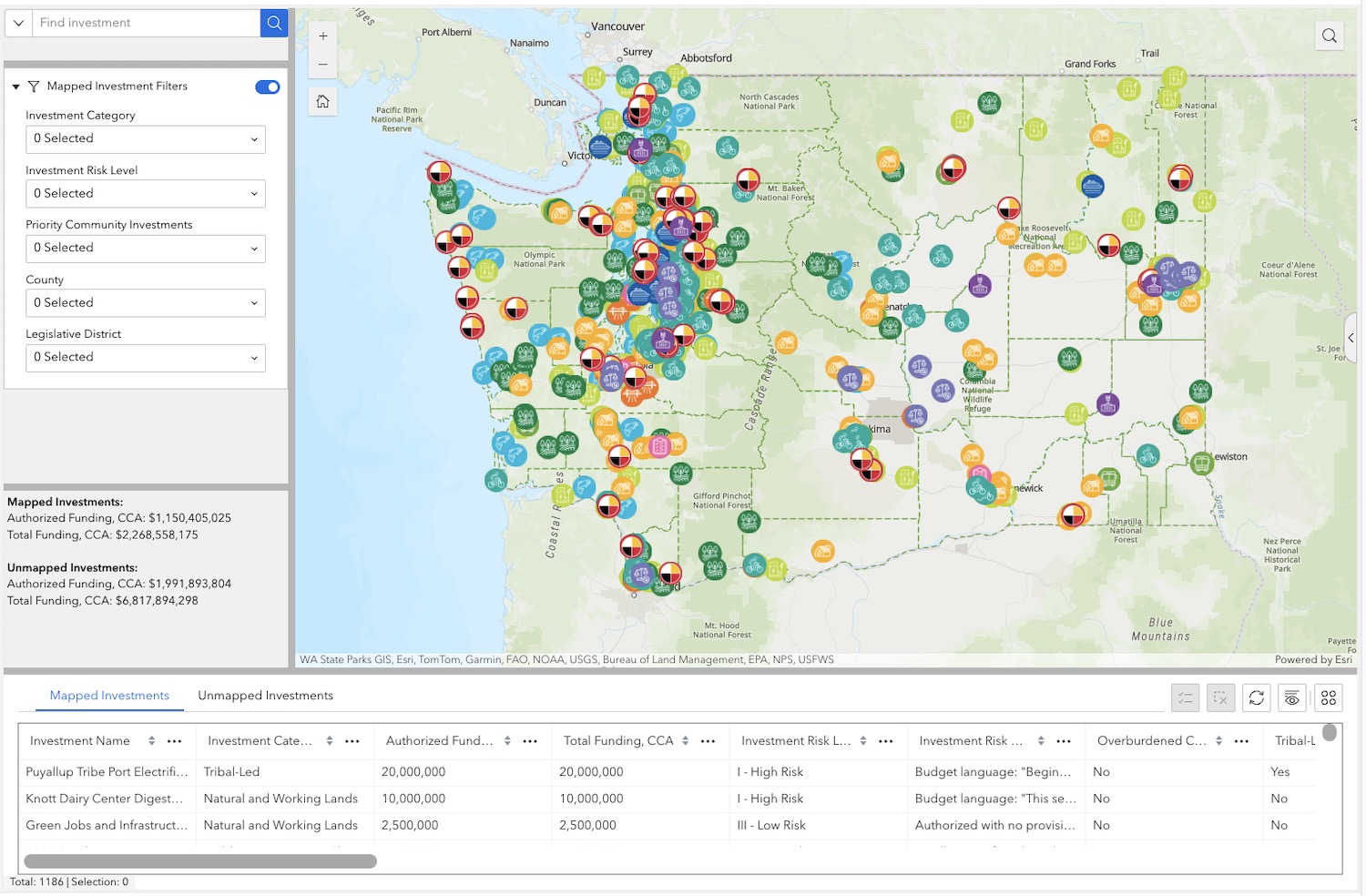The width and height of the screenshot is (1366, 896).
Task: Click the table's horizontal scrollbar
Action: click(200, 860)
